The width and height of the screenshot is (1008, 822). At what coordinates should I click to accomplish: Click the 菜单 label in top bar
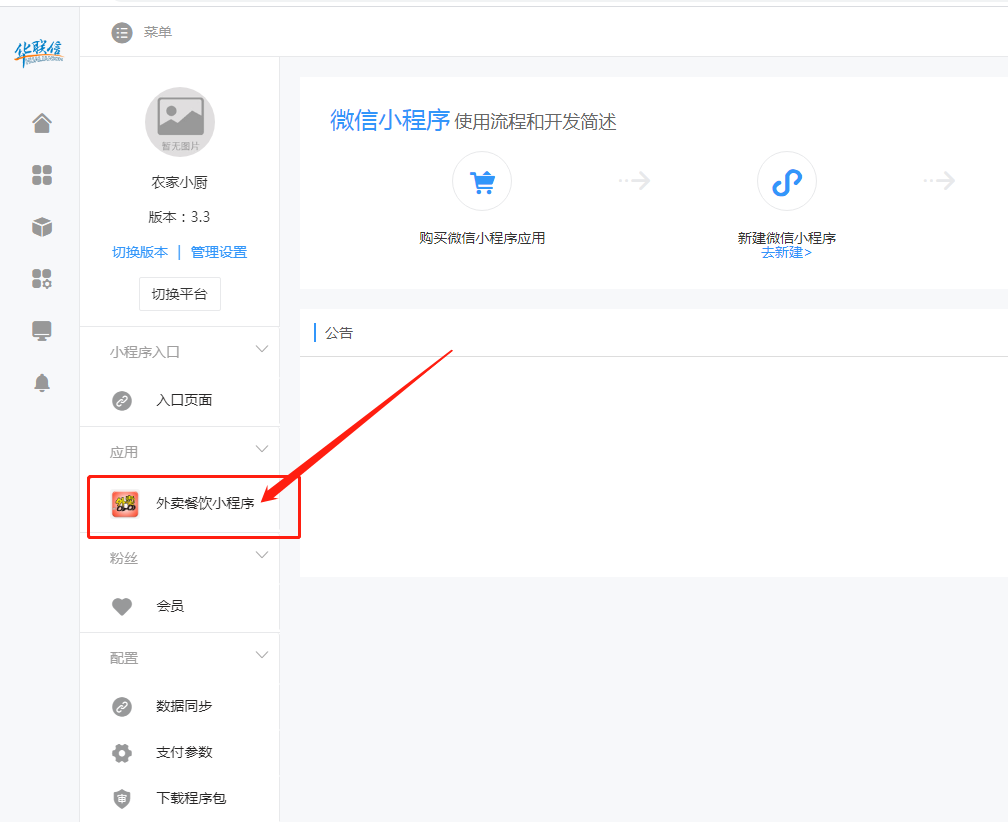click(158, 32)
